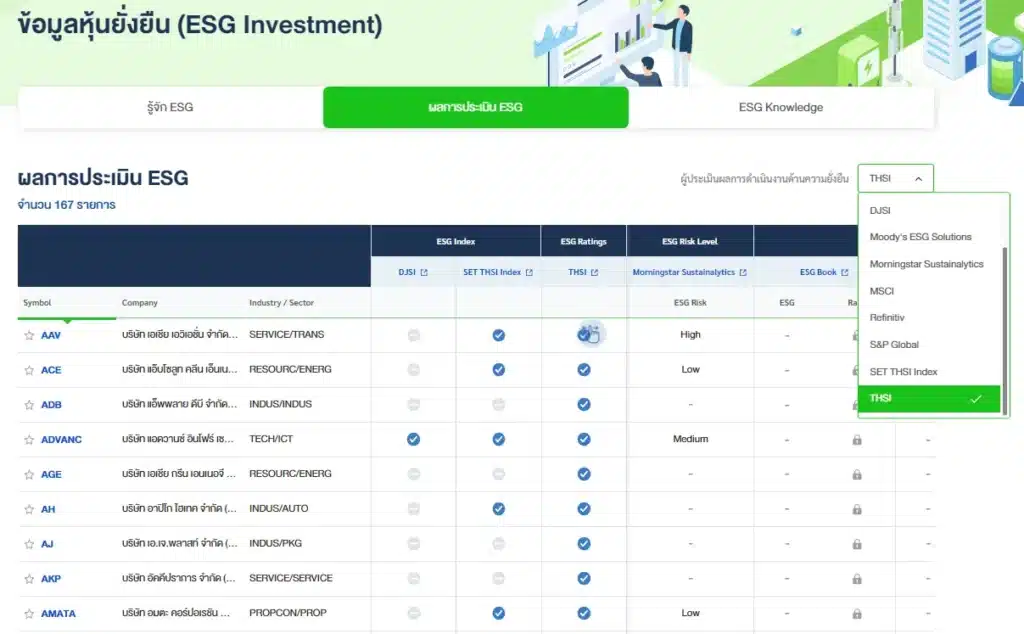Open THSI external link icon in ESG Ratings
The height and width of the screenshot is (634, 1024).
594,272
